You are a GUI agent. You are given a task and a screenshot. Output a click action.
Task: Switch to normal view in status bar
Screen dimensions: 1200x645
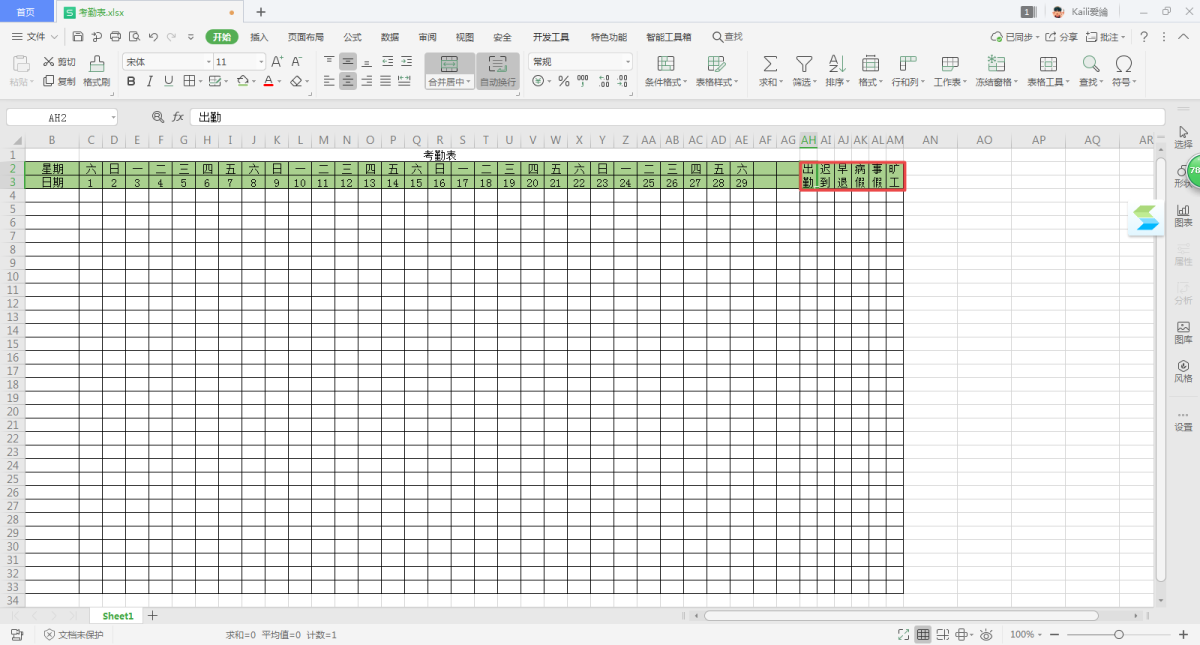(923, 635)
